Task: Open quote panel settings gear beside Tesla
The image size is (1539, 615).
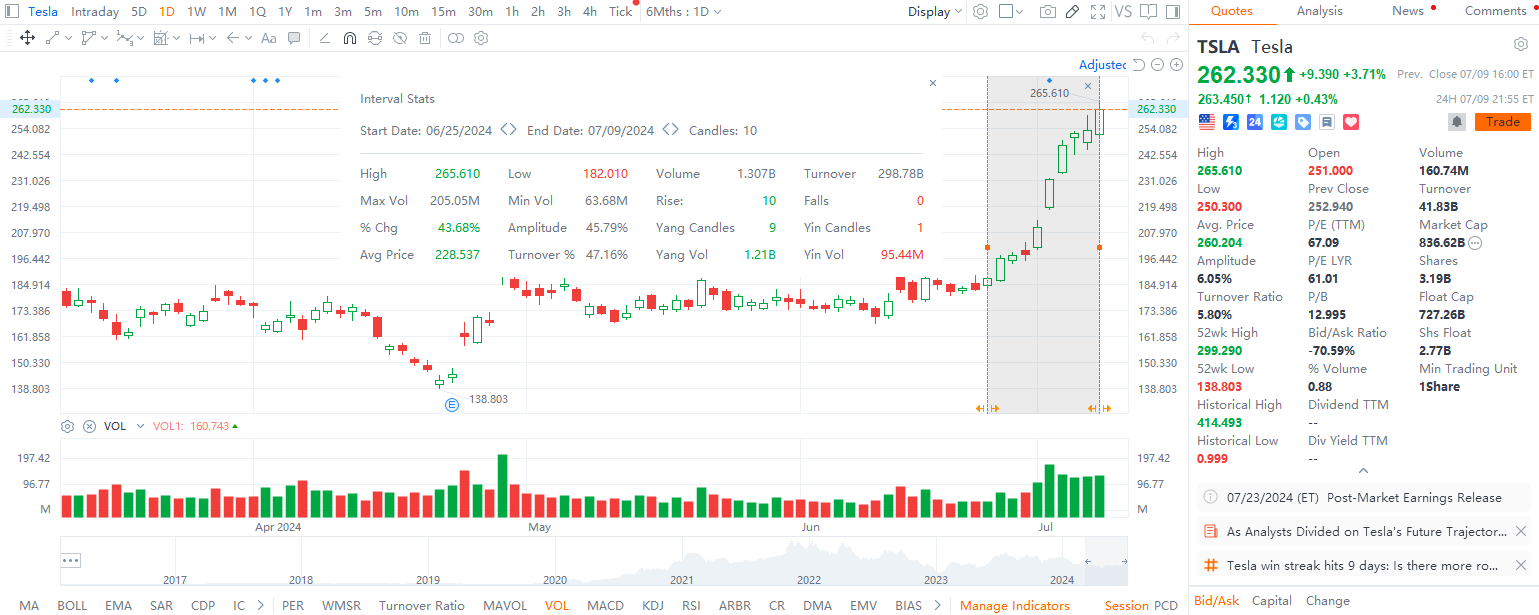Action: pyautogui.click(x=1521, y=45)
